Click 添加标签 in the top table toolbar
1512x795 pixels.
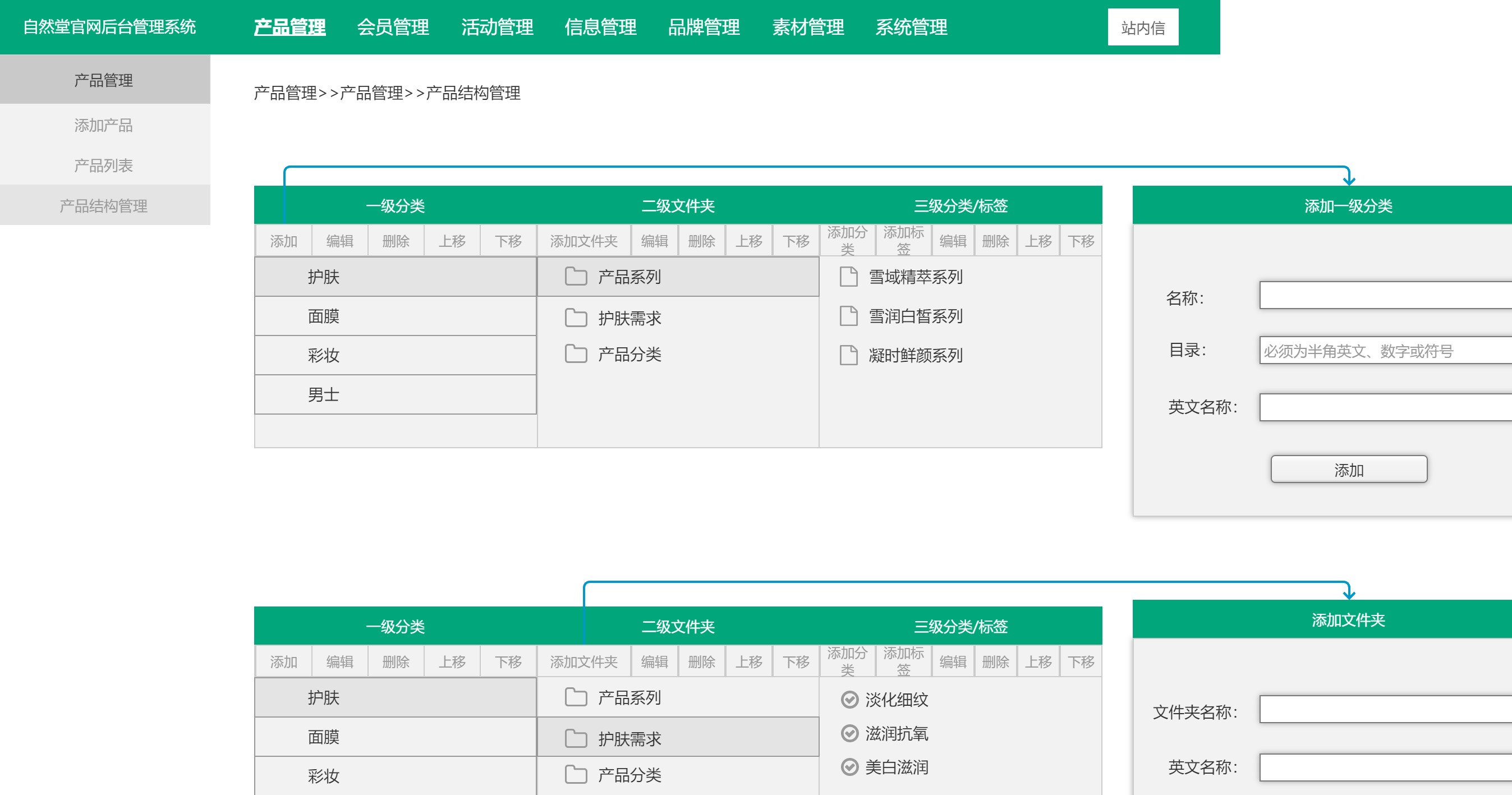click(903, 241)
